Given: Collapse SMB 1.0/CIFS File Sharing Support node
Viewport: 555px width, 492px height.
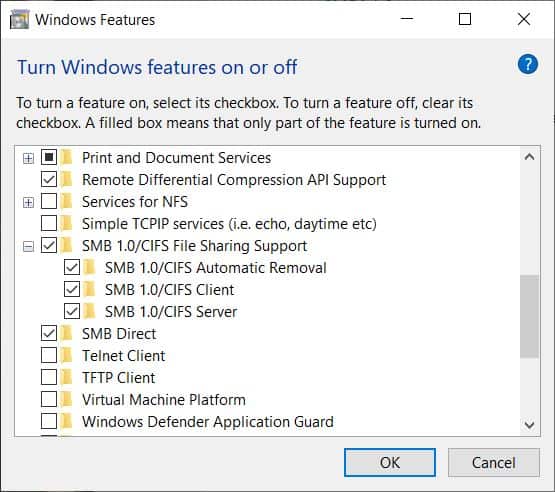Looking at the screenshot, I should coord(28,246).
